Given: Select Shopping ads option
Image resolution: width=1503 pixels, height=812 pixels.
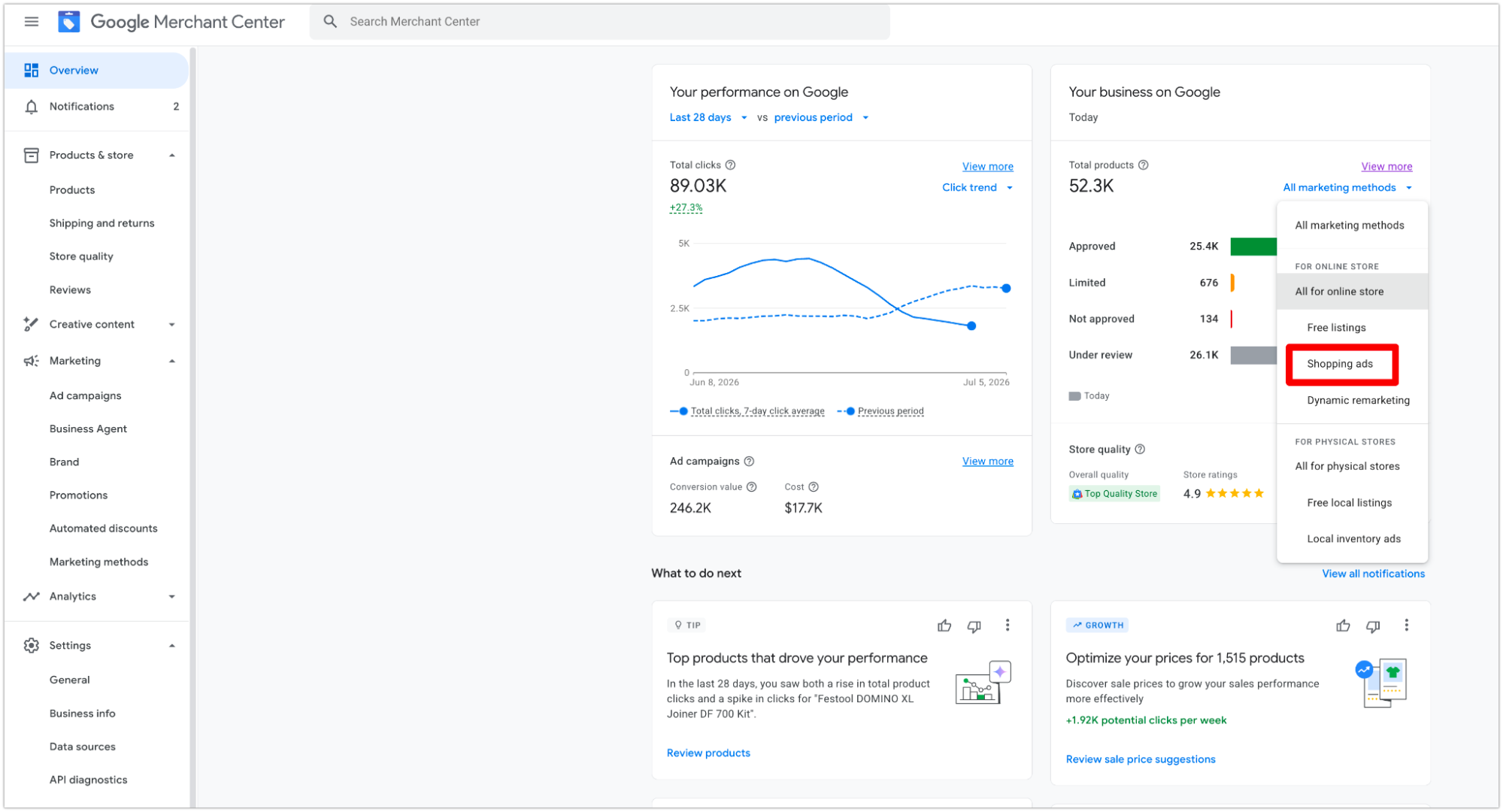Looking at the screenshot, I should (x=1352, y=364).
